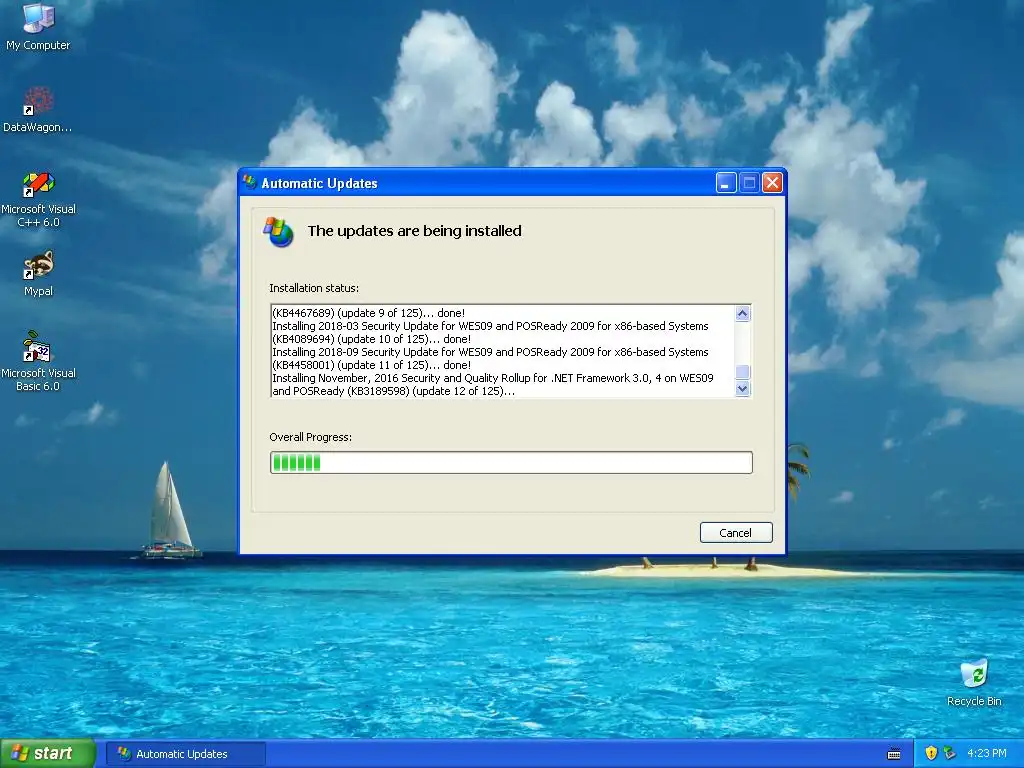Screen dimensions: 1024x768
Task: Select the Mypal browser shortcut
Action: 38,274
